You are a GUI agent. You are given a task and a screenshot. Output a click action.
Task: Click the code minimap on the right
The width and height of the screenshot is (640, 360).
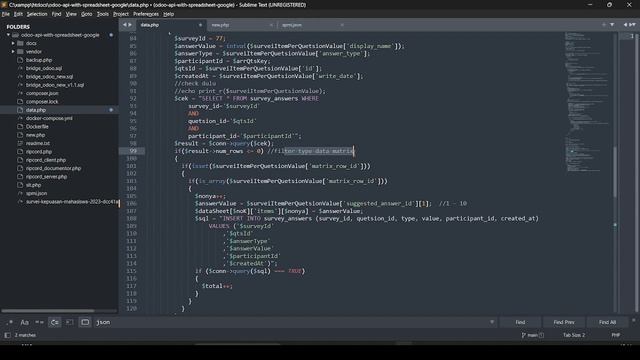[587, 102]
